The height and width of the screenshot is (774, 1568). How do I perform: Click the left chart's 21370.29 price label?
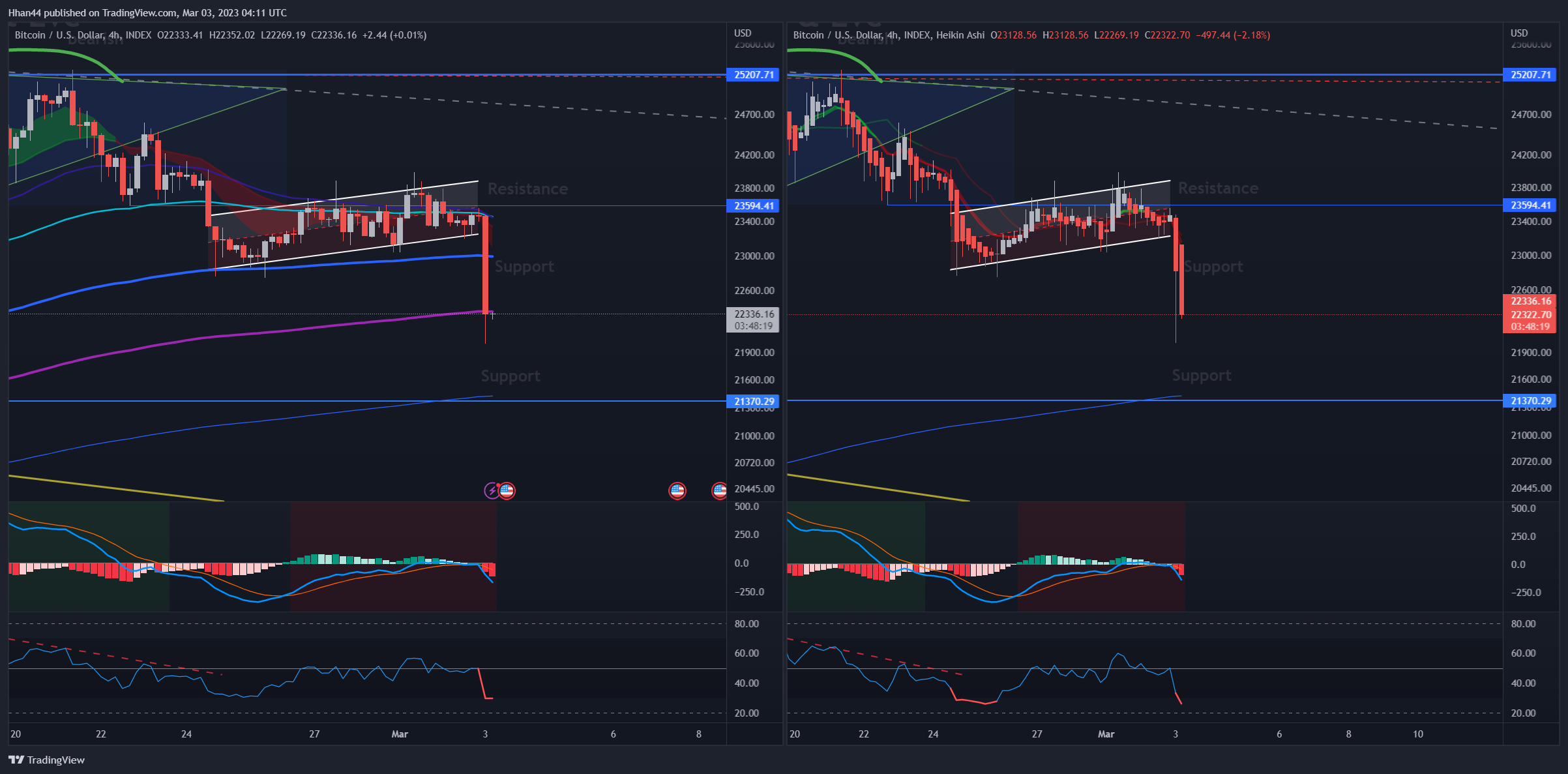click(754, 401)
